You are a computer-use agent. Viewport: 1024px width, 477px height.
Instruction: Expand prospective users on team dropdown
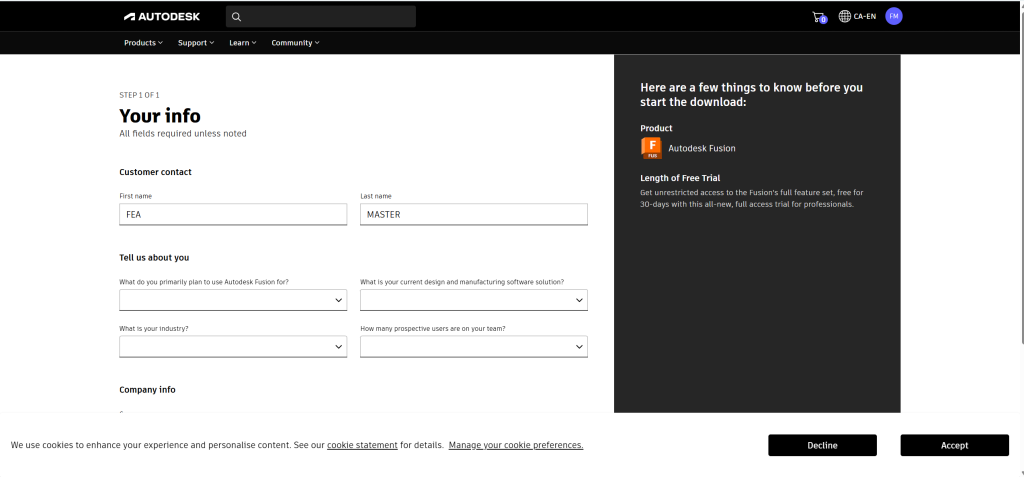click(473, 346)
